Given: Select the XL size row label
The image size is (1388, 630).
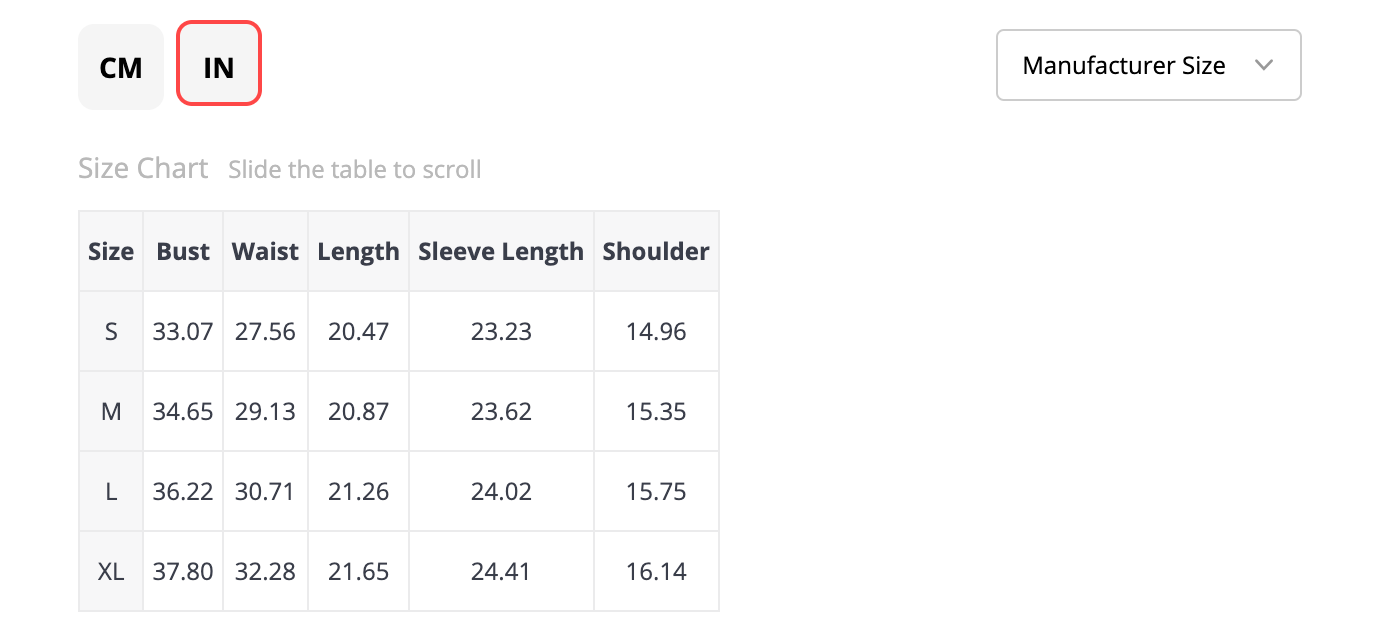Looking at the screenshot, I should click(111, 571).
